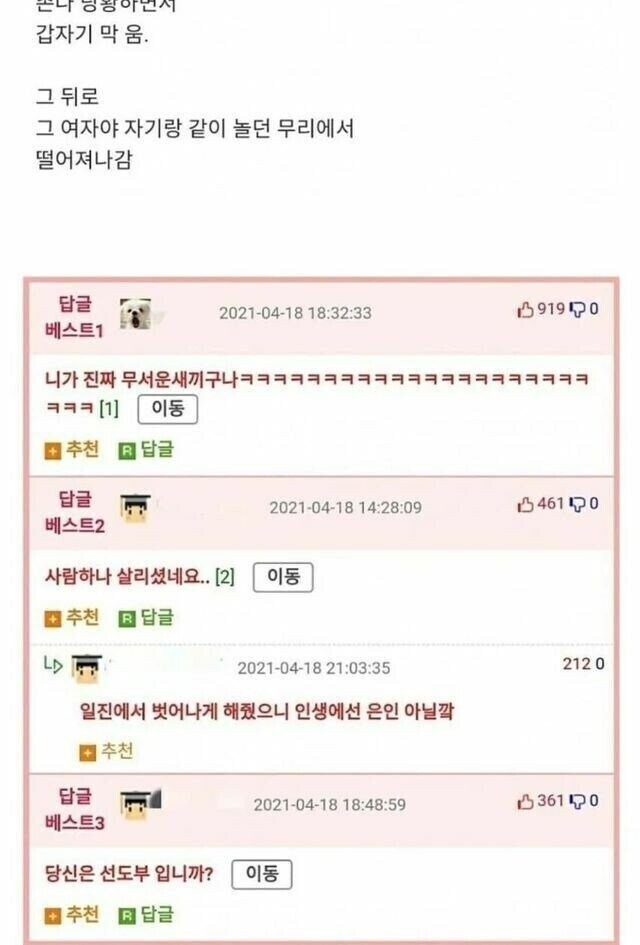Click 추천 under the nested 일진에서 reply
The width and height of the screenshot is (640, 945).
point(106,752)
